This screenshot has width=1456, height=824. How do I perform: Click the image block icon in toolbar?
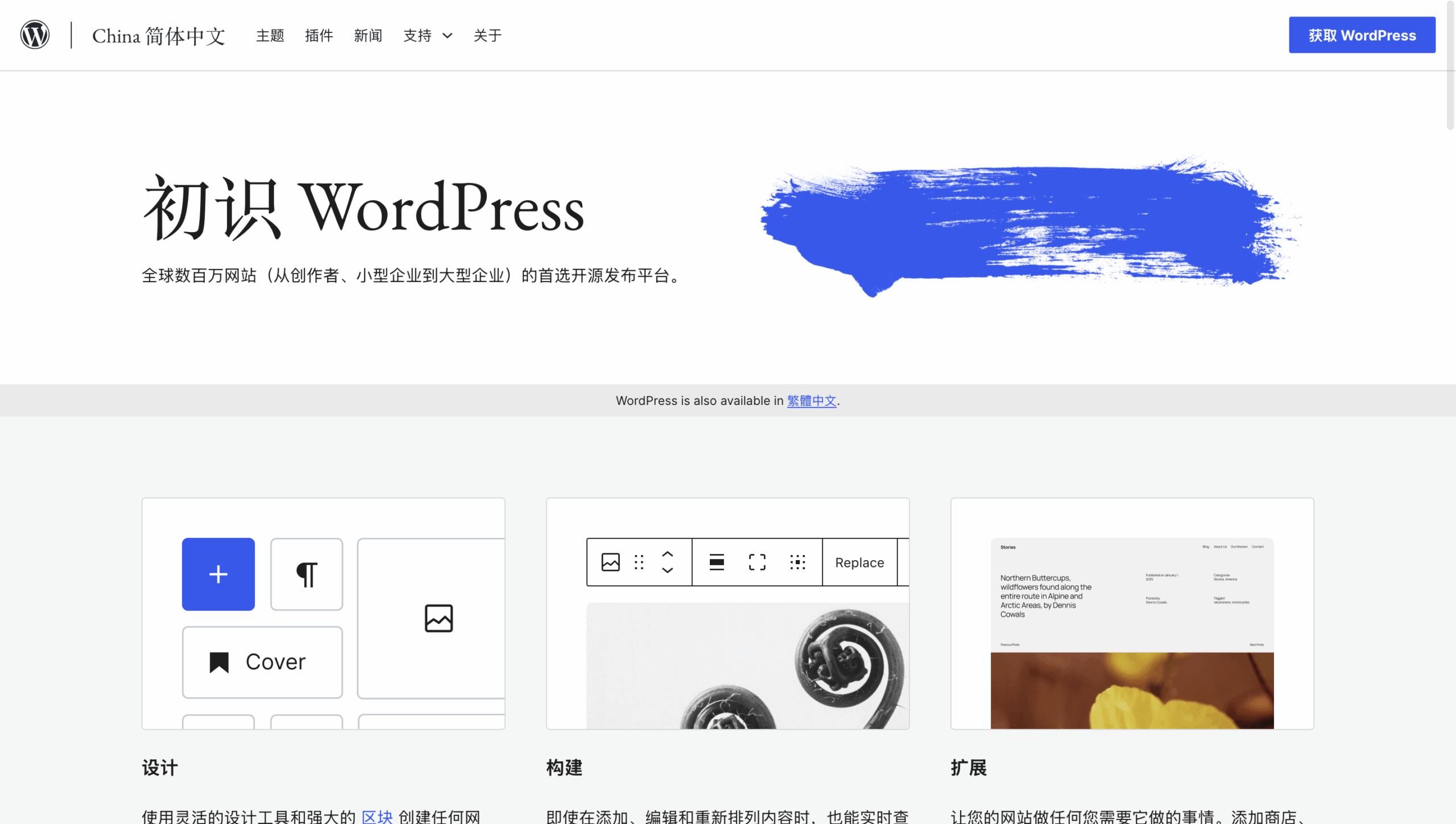click(x=610, y=562)
